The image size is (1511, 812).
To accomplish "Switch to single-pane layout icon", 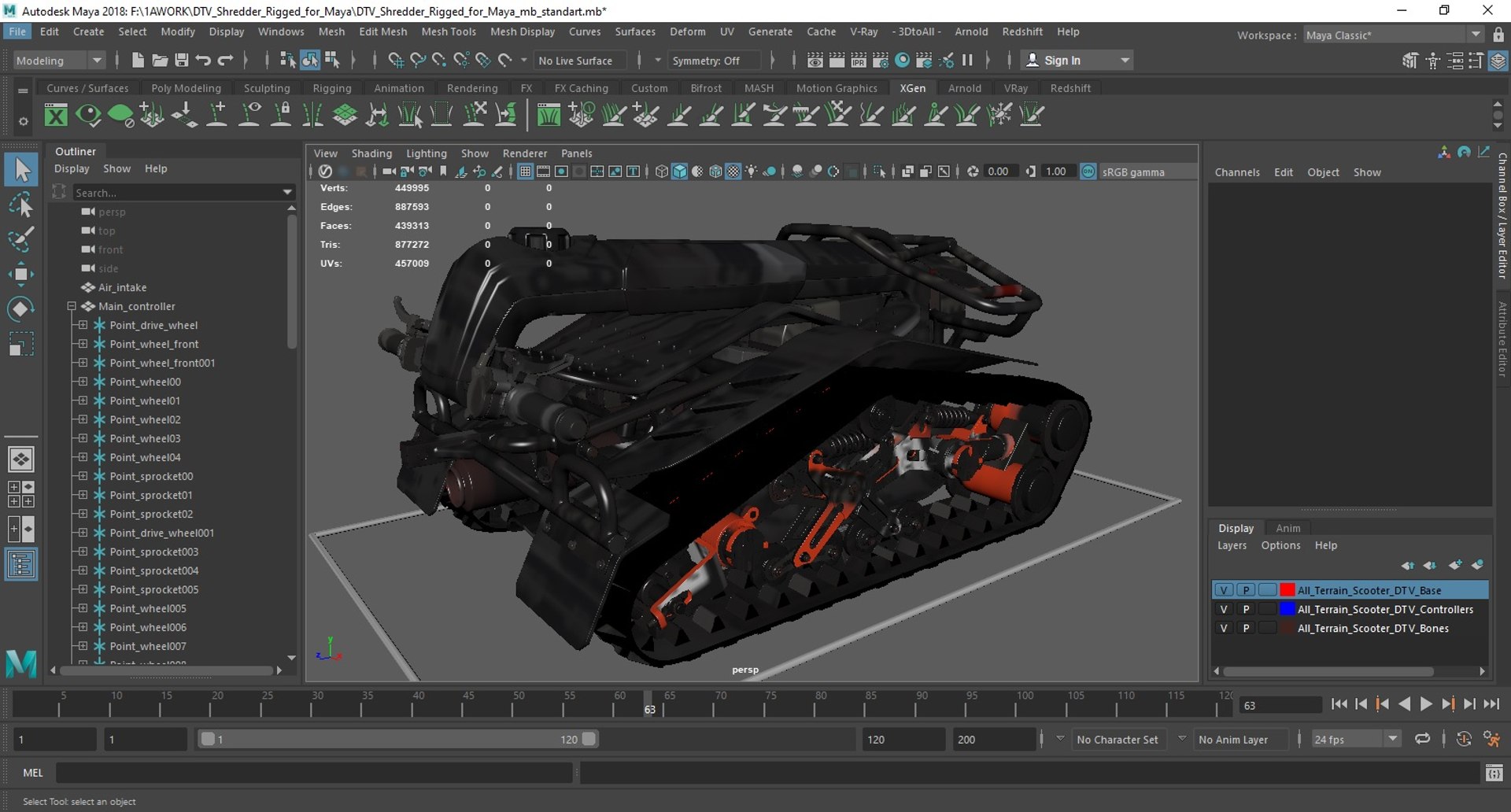I will click(x=21, y=459).
